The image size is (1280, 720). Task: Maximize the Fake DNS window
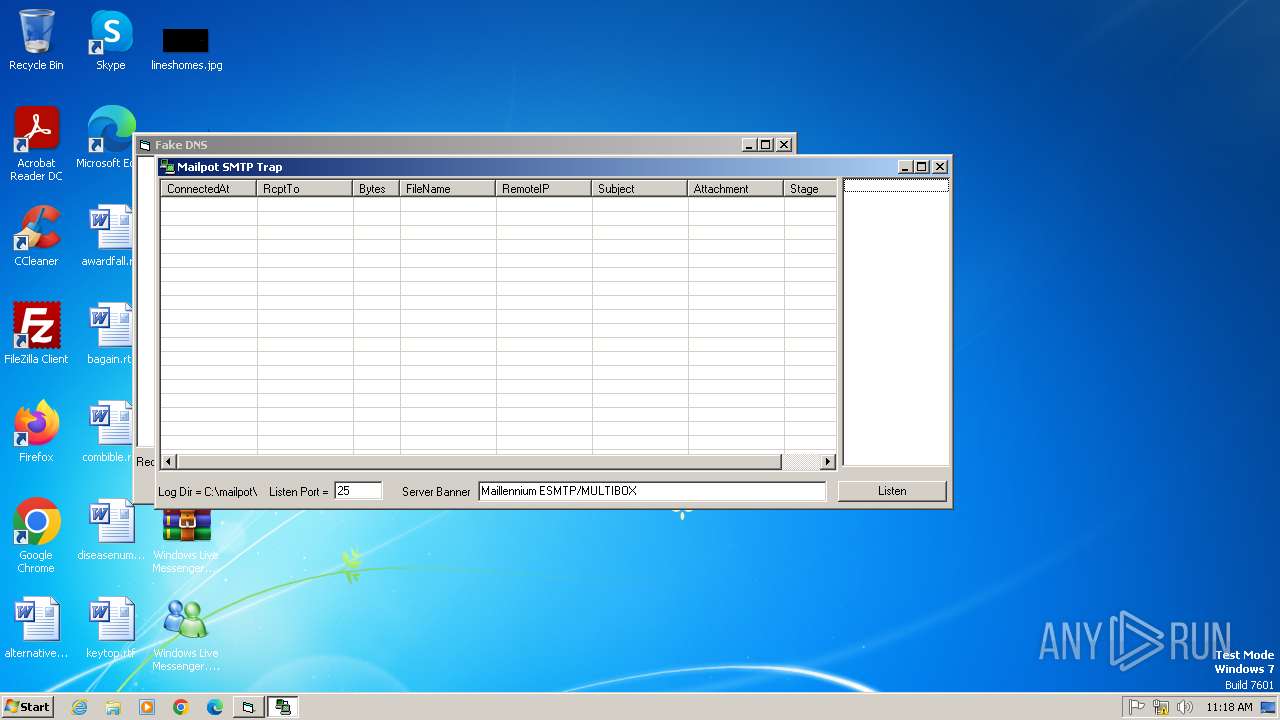point(766,145)
